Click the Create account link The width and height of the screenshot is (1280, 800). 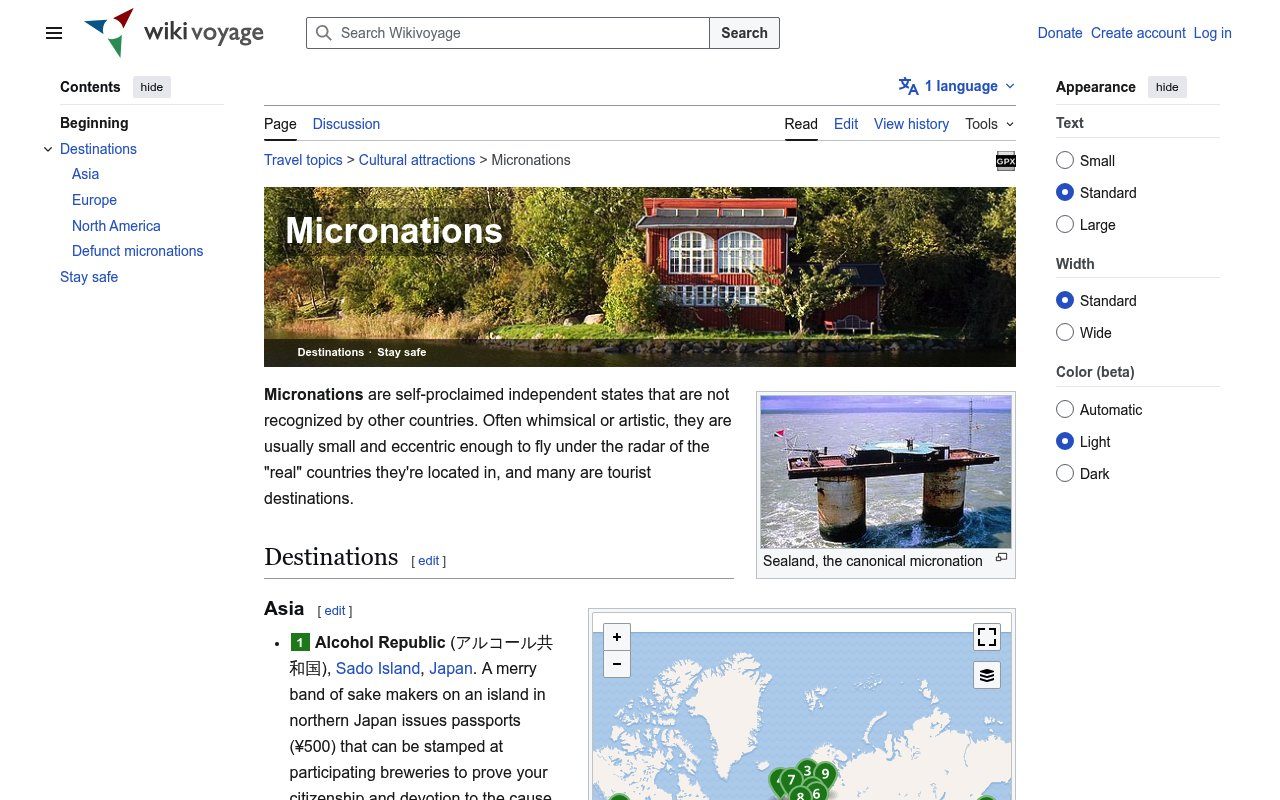(1138, 33)
